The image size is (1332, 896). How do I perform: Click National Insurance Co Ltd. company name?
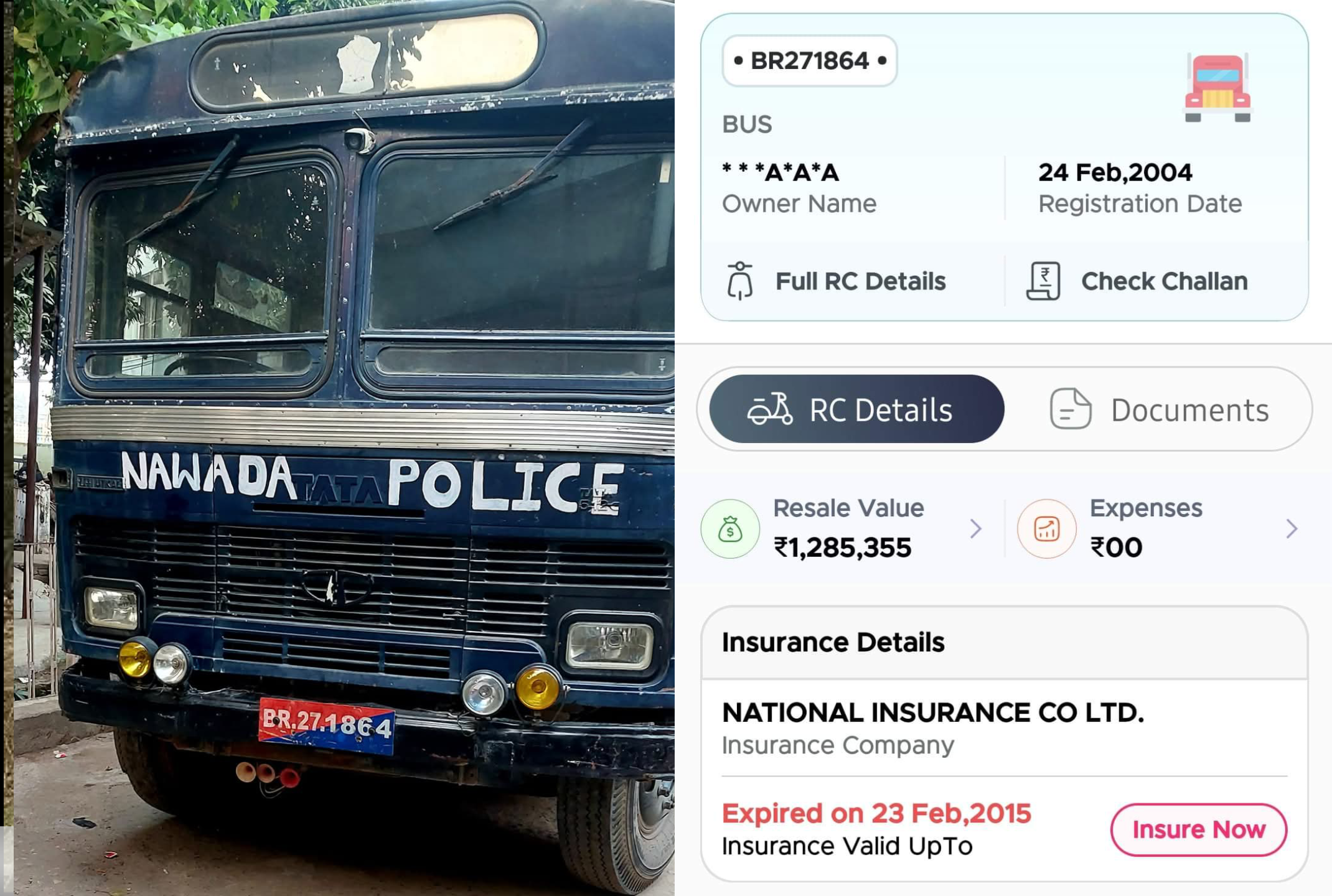(x=932, y=712)
